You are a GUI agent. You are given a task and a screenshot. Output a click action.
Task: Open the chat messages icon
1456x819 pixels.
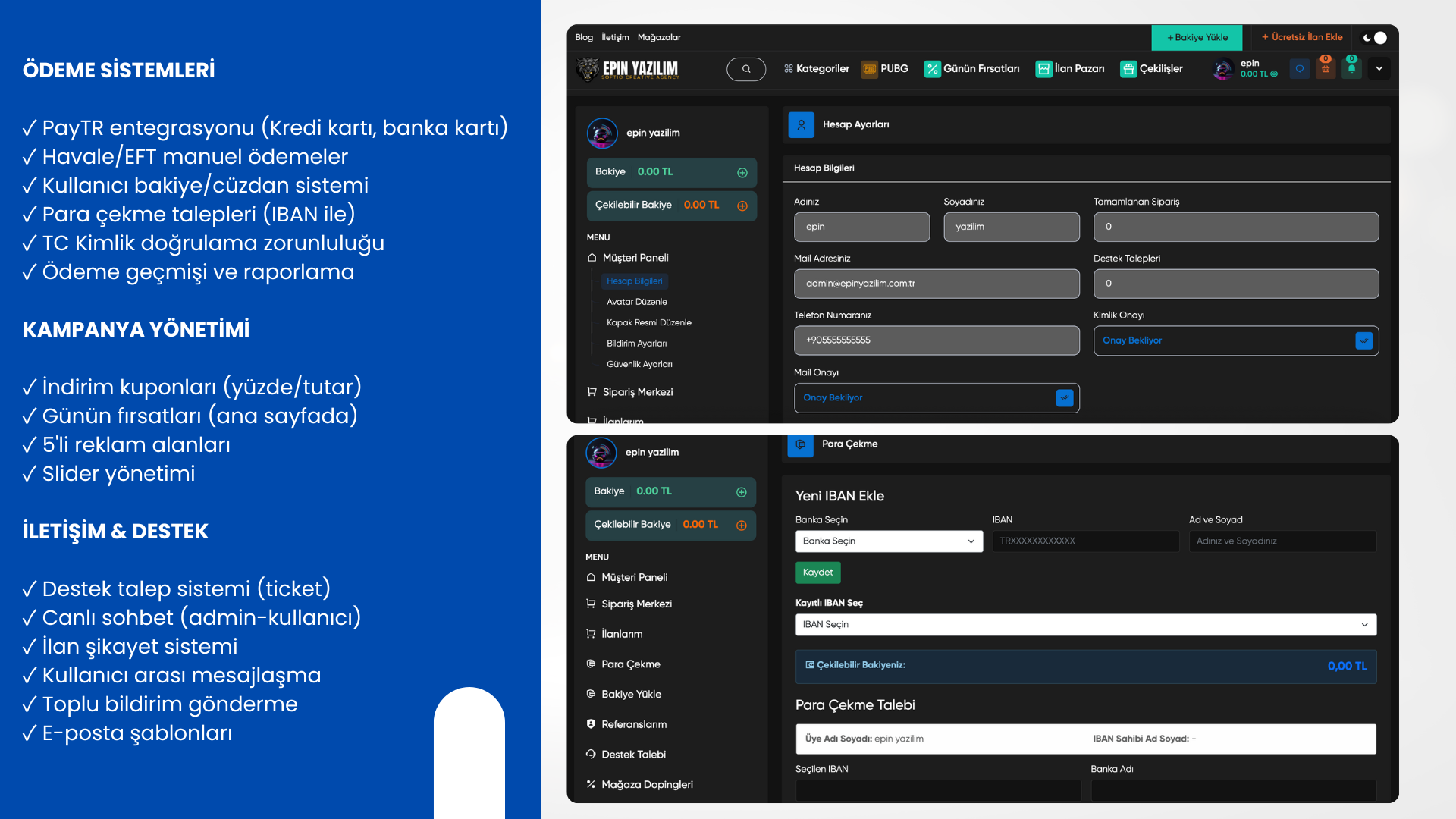(1300, 69)
